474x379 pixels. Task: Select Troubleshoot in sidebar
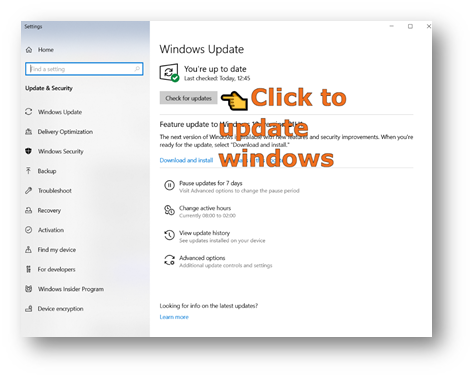point(55,190)
